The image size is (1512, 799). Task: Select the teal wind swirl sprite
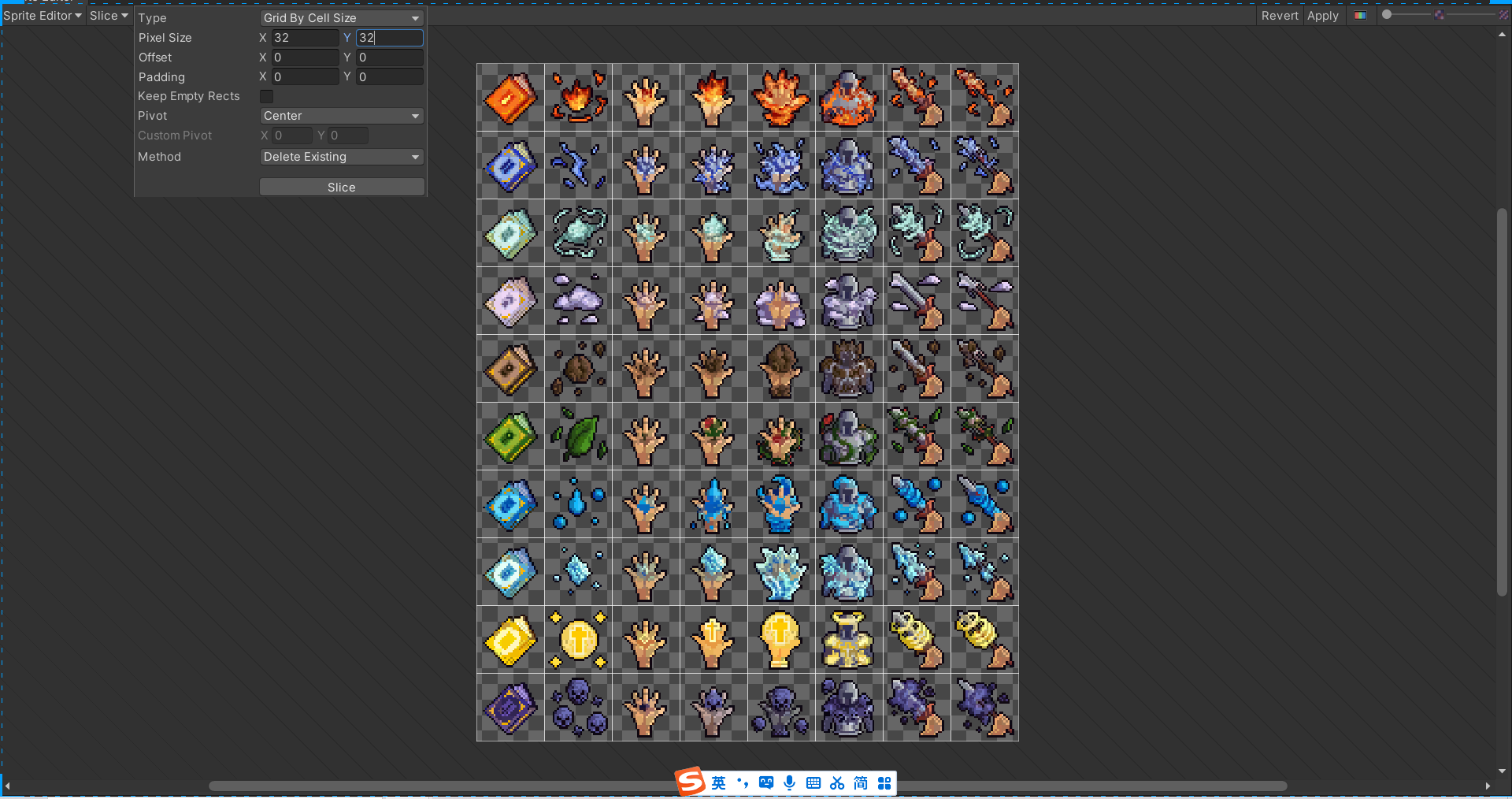(578, 233)
